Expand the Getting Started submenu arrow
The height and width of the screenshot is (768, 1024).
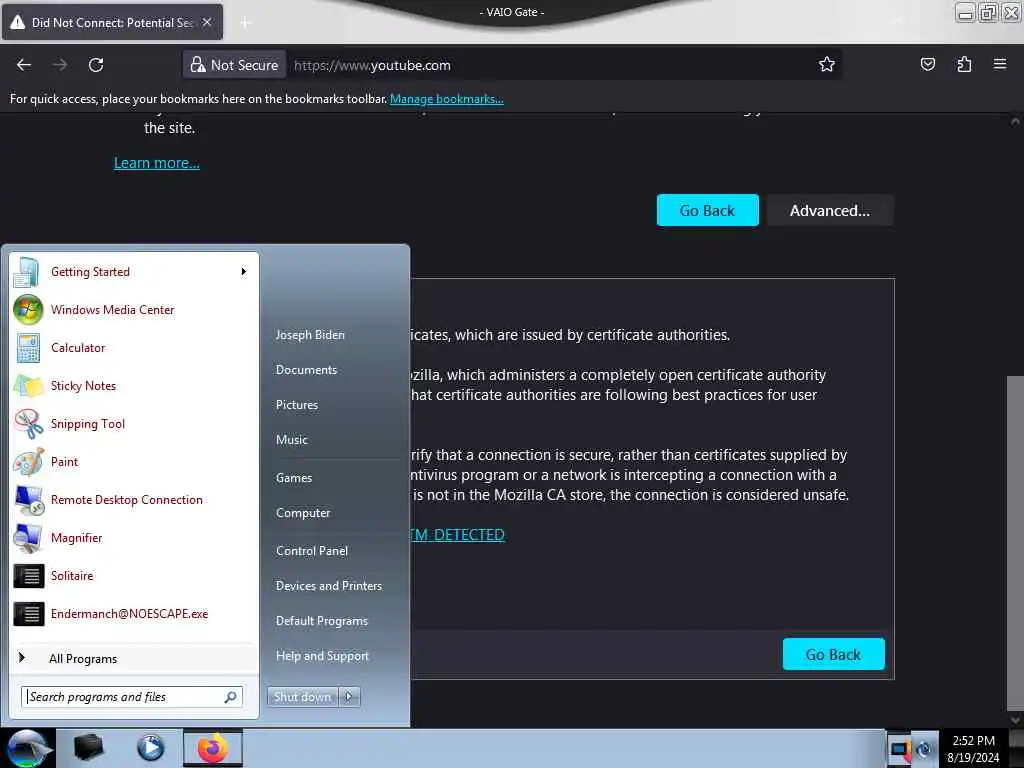tap(244, 272)
